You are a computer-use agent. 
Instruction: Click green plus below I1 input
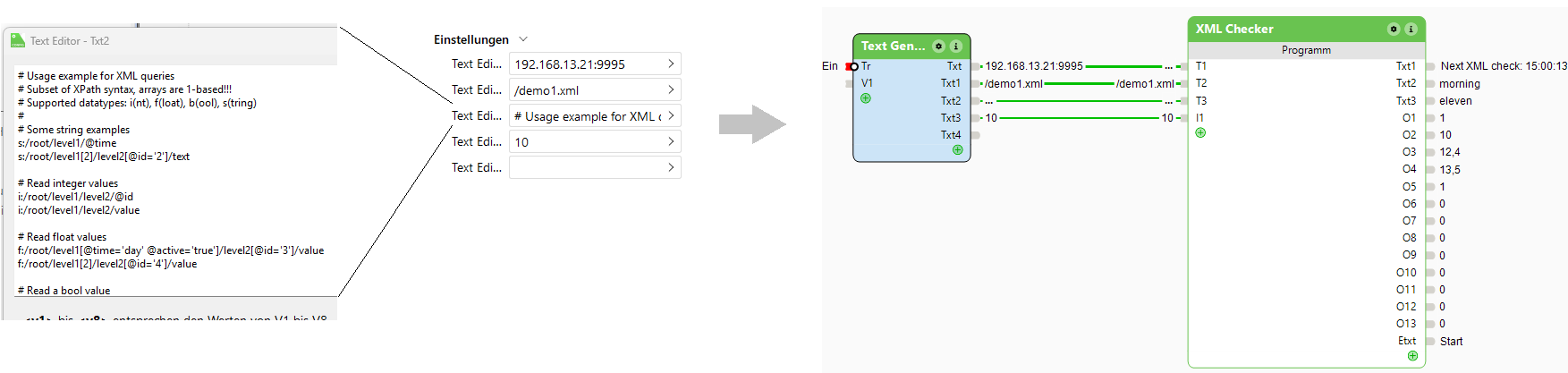click(x=1200, y=133)
